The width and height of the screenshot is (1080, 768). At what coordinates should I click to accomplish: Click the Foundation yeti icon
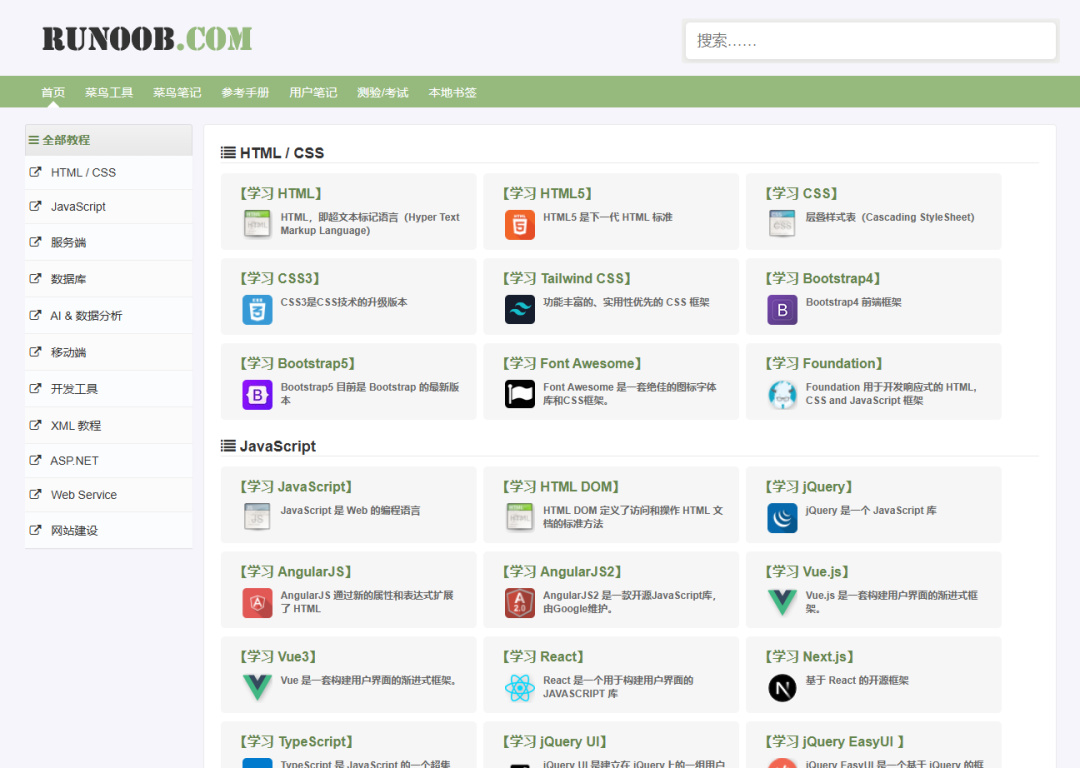(x=782, y=395)
